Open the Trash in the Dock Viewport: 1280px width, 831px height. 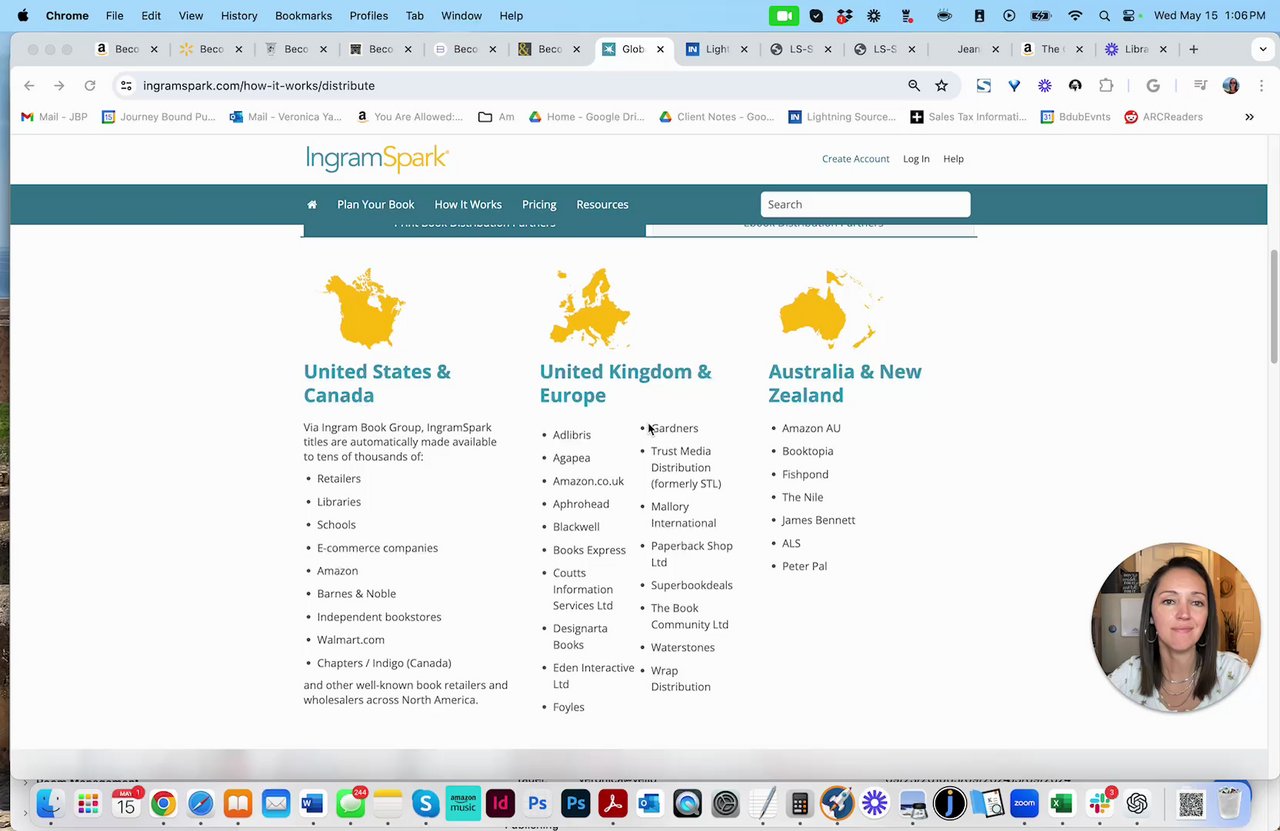[x=1229, y=803]
